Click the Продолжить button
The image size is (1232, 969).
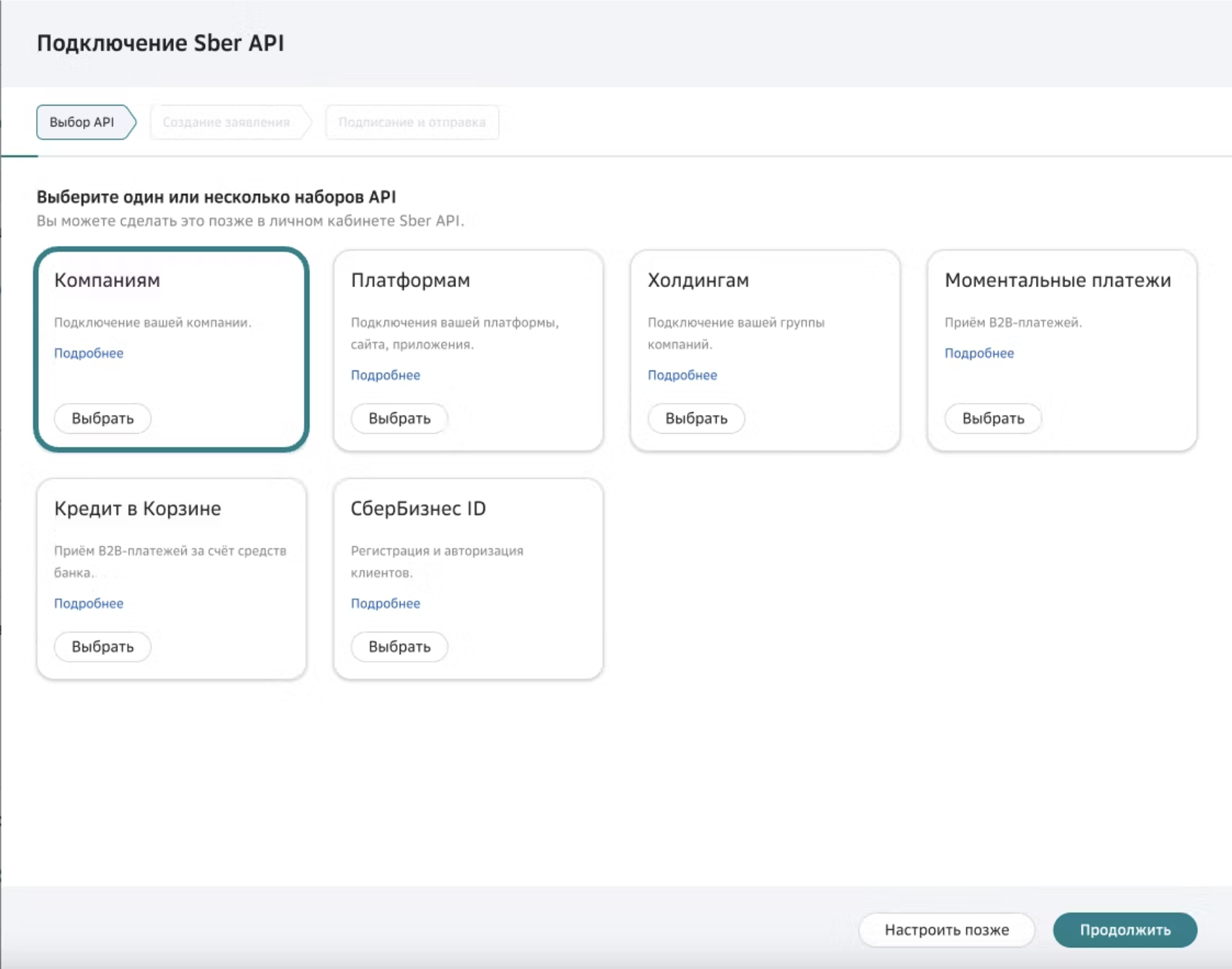tap(1126, 930)
